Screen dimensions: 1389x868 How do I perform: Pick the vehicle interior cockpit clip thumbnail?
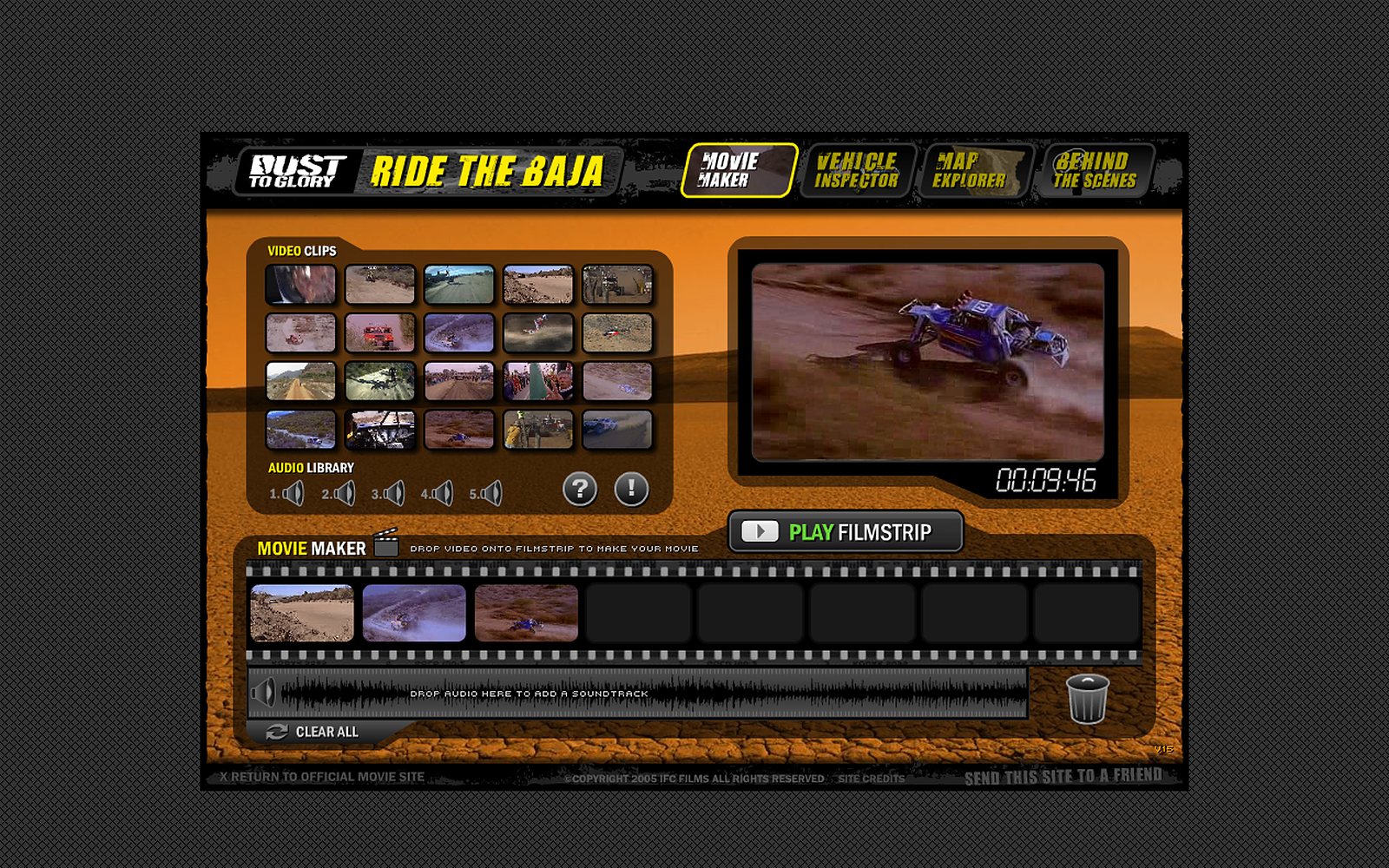[380, 430]
